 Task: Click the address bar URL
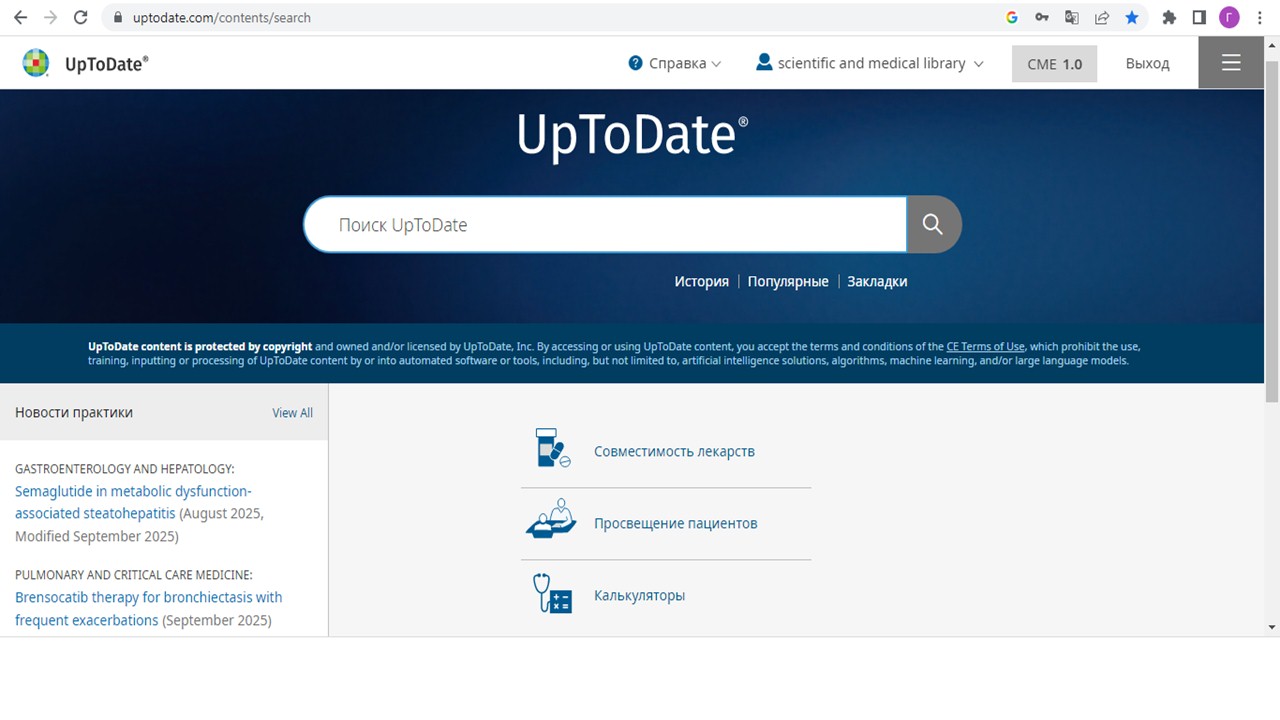click(221, 17)
